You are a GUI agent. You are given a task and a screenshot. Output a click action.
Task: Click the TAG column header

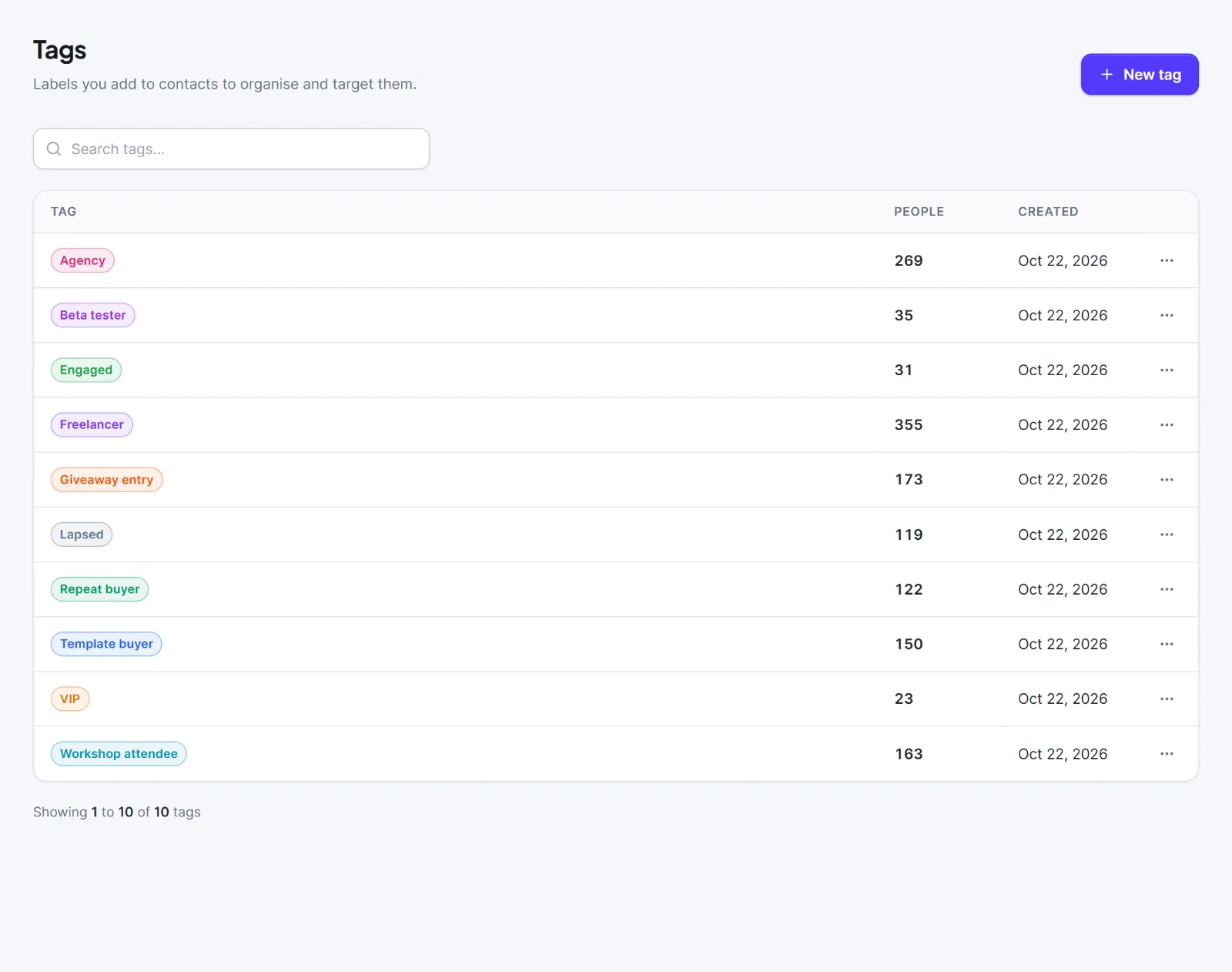(x=64, y=211)
